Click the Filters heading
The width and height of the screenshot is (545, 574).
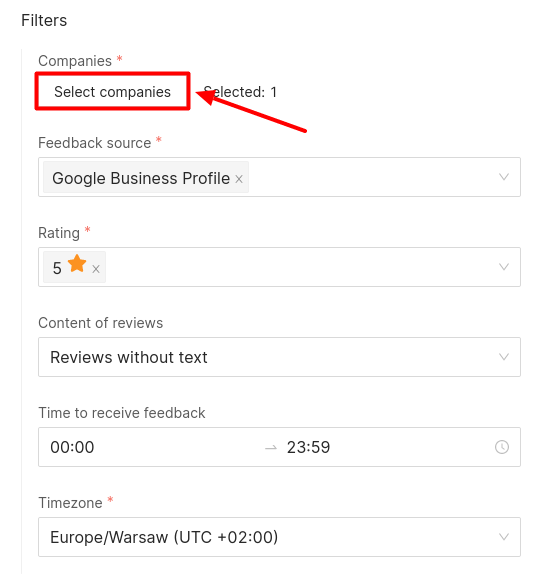point(44,20)
